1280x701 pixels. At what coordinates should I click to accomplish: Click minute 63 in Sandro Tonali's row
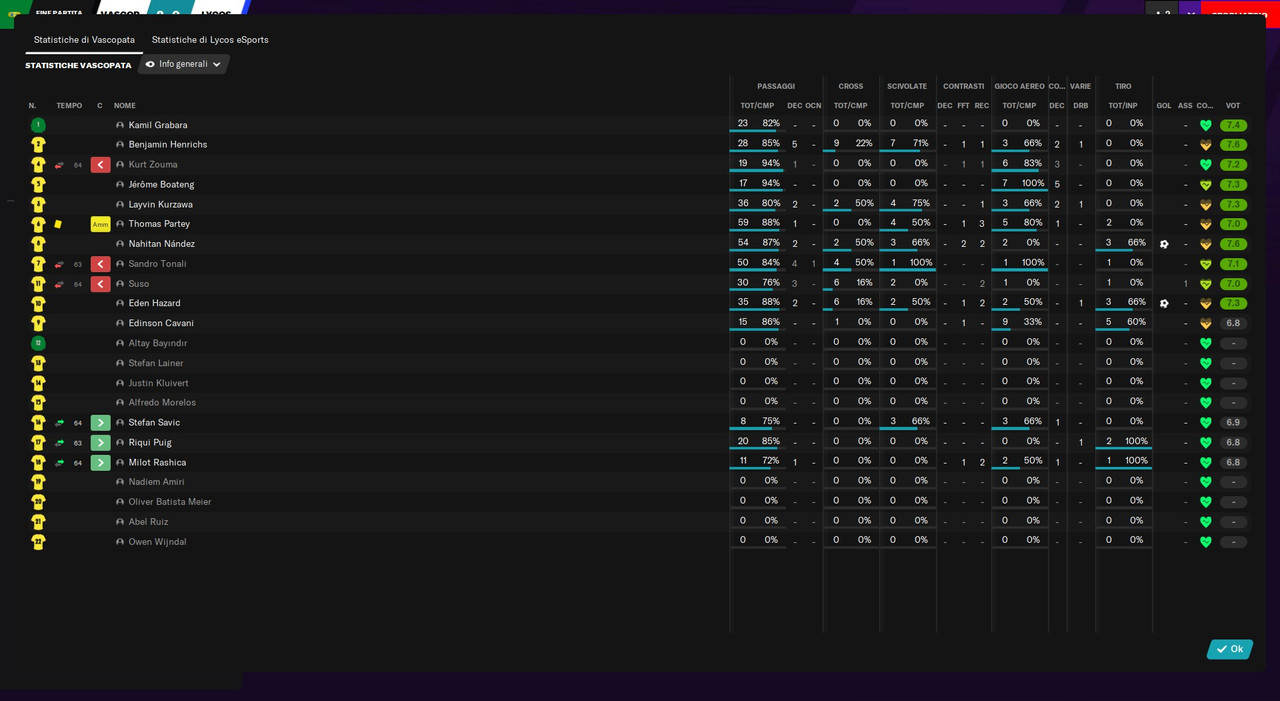tap(78, 265)
